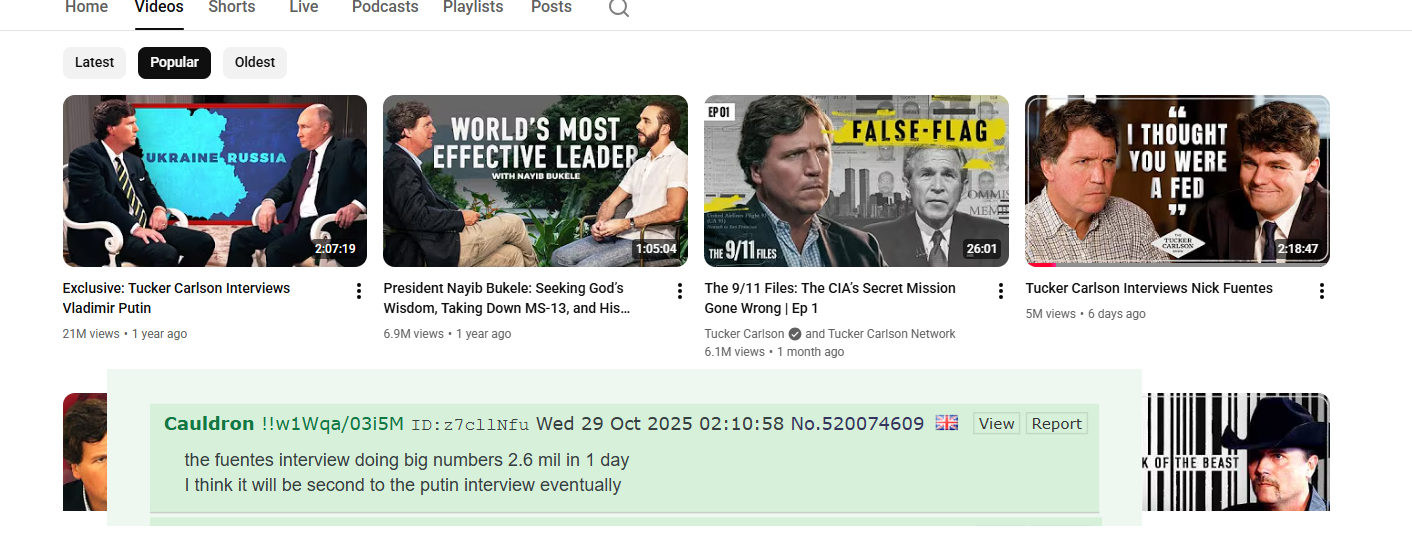Click the 21M views text

91,334
